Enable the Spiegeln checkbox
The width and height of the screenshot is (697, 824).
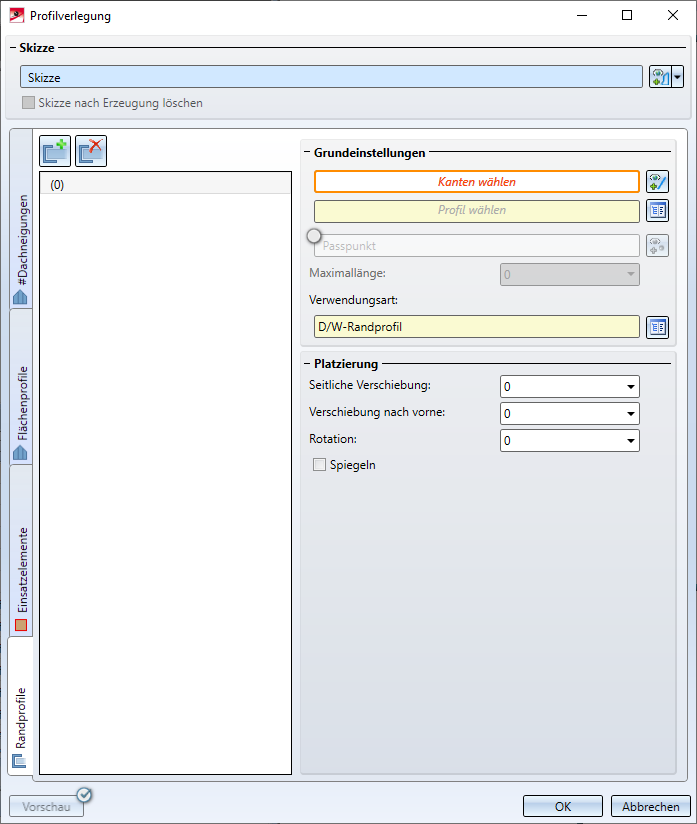click(x=319, y=465)
